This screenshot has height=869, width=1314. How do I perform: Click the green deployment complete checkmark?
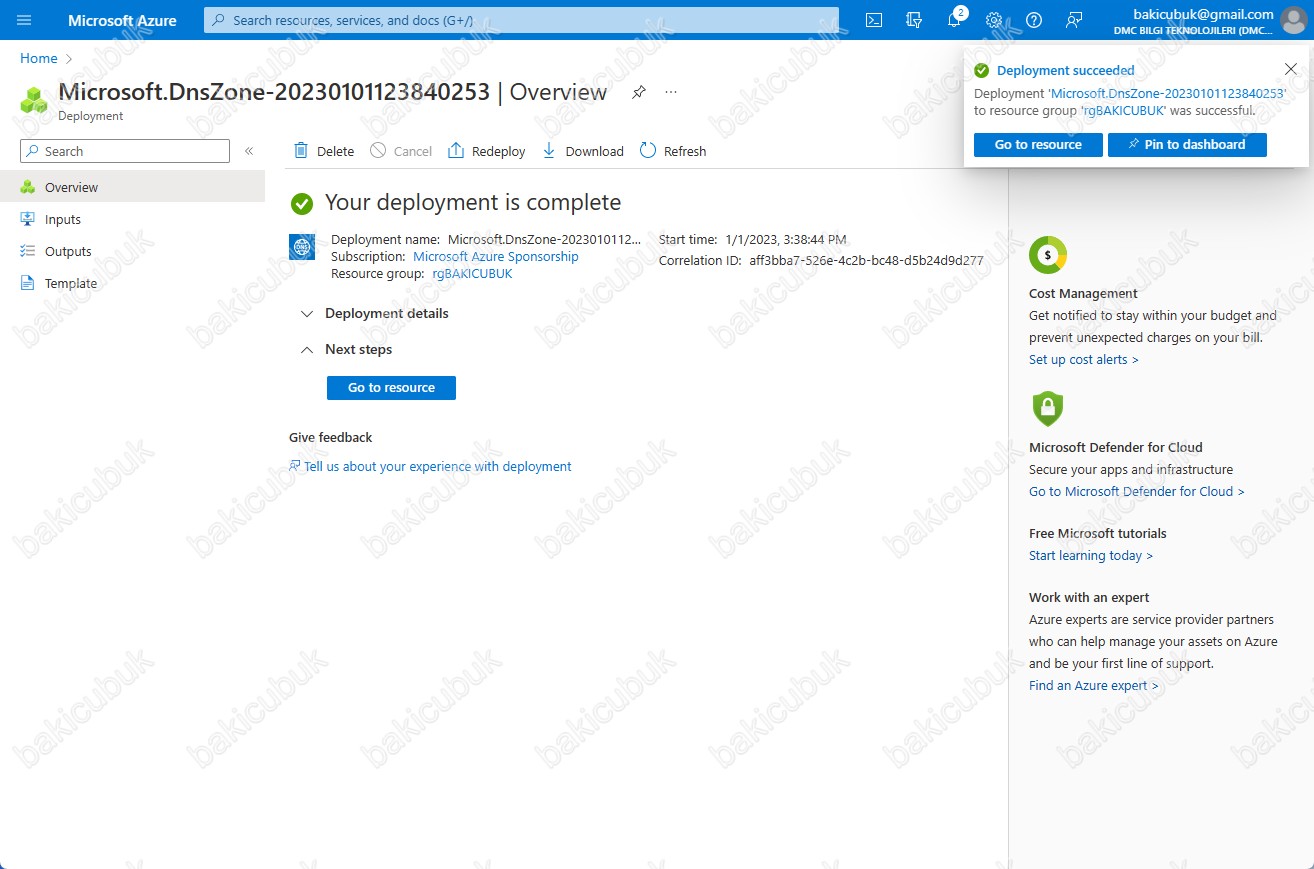(301, 204)
